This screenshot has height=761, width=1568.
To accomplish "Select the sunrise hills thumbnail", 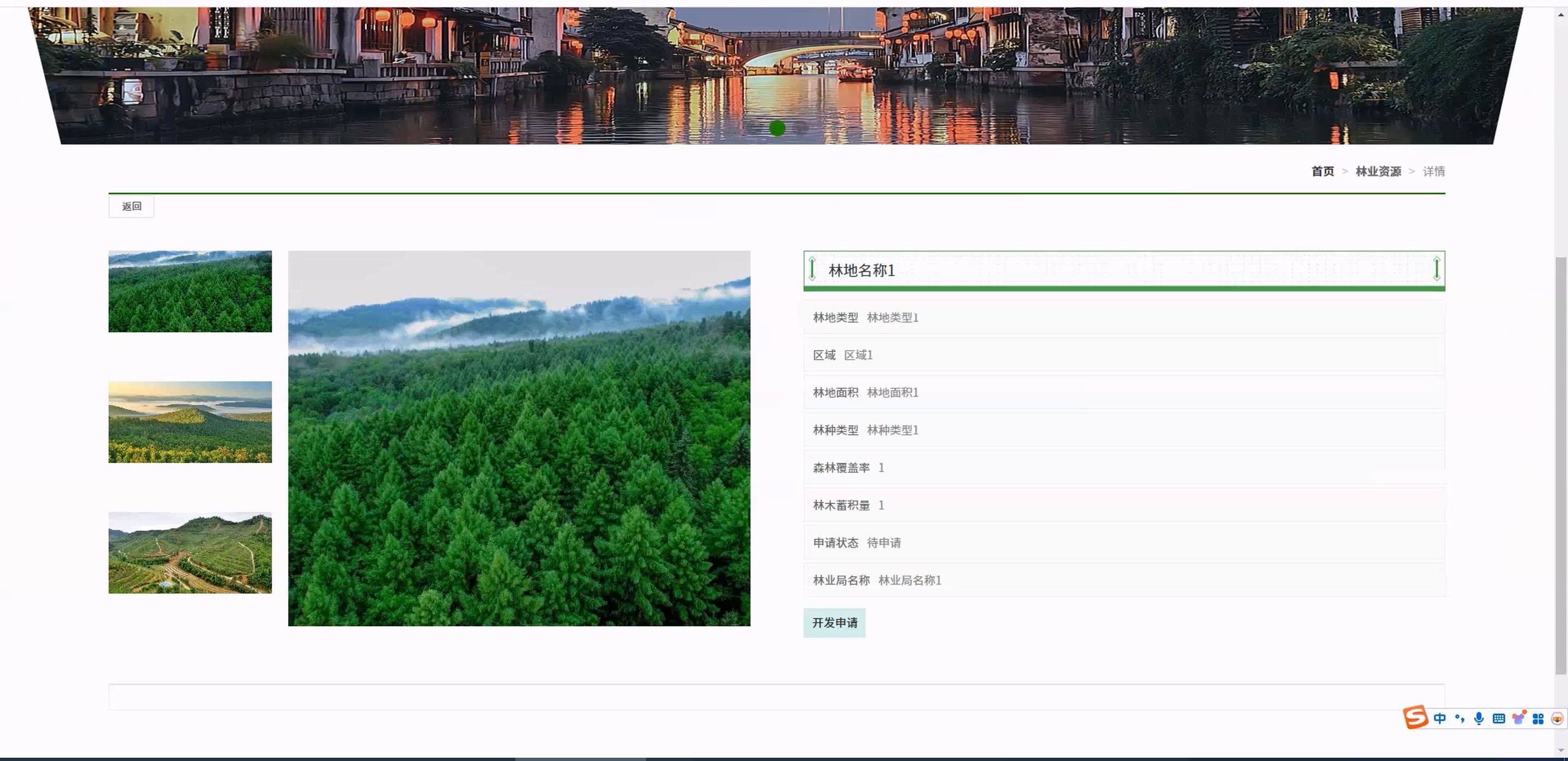I will (190, 422).
